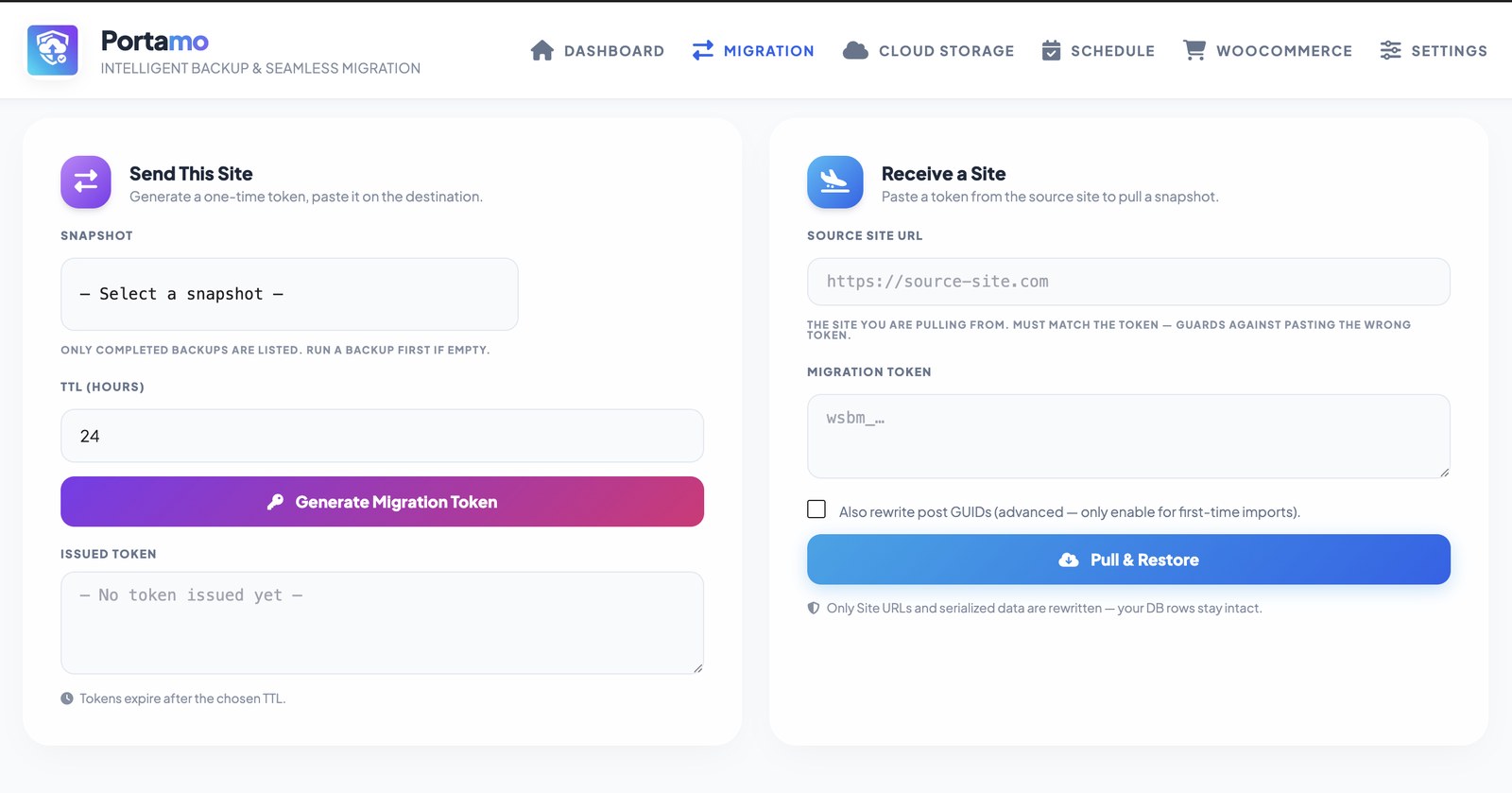Click the 'SNAPSHOT' label

96,235
